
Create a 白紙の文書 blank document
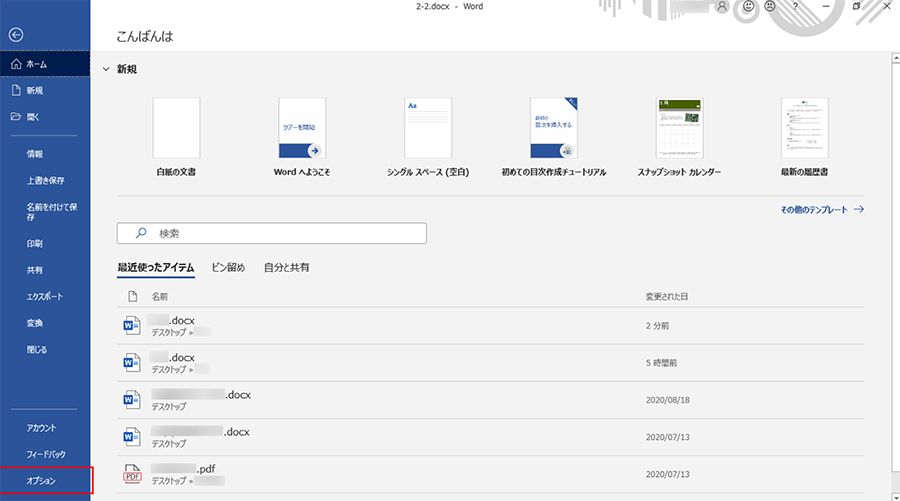[176, 137]
